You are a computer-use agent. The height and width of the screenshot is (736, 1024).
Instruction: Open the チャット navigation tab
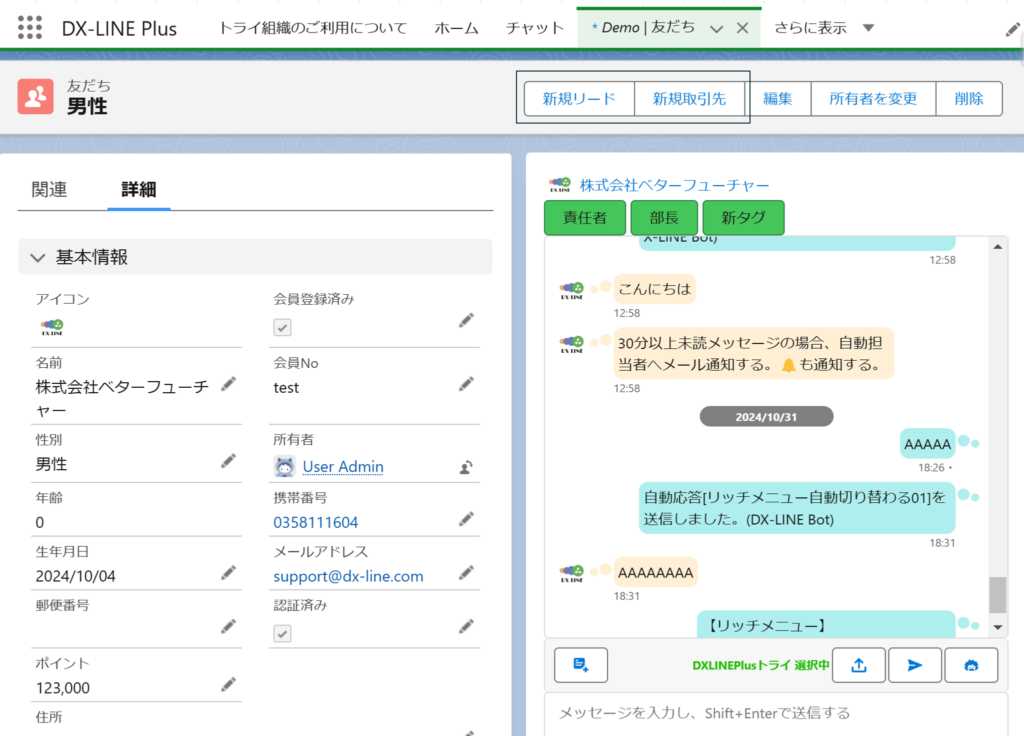tap(535, 28)
